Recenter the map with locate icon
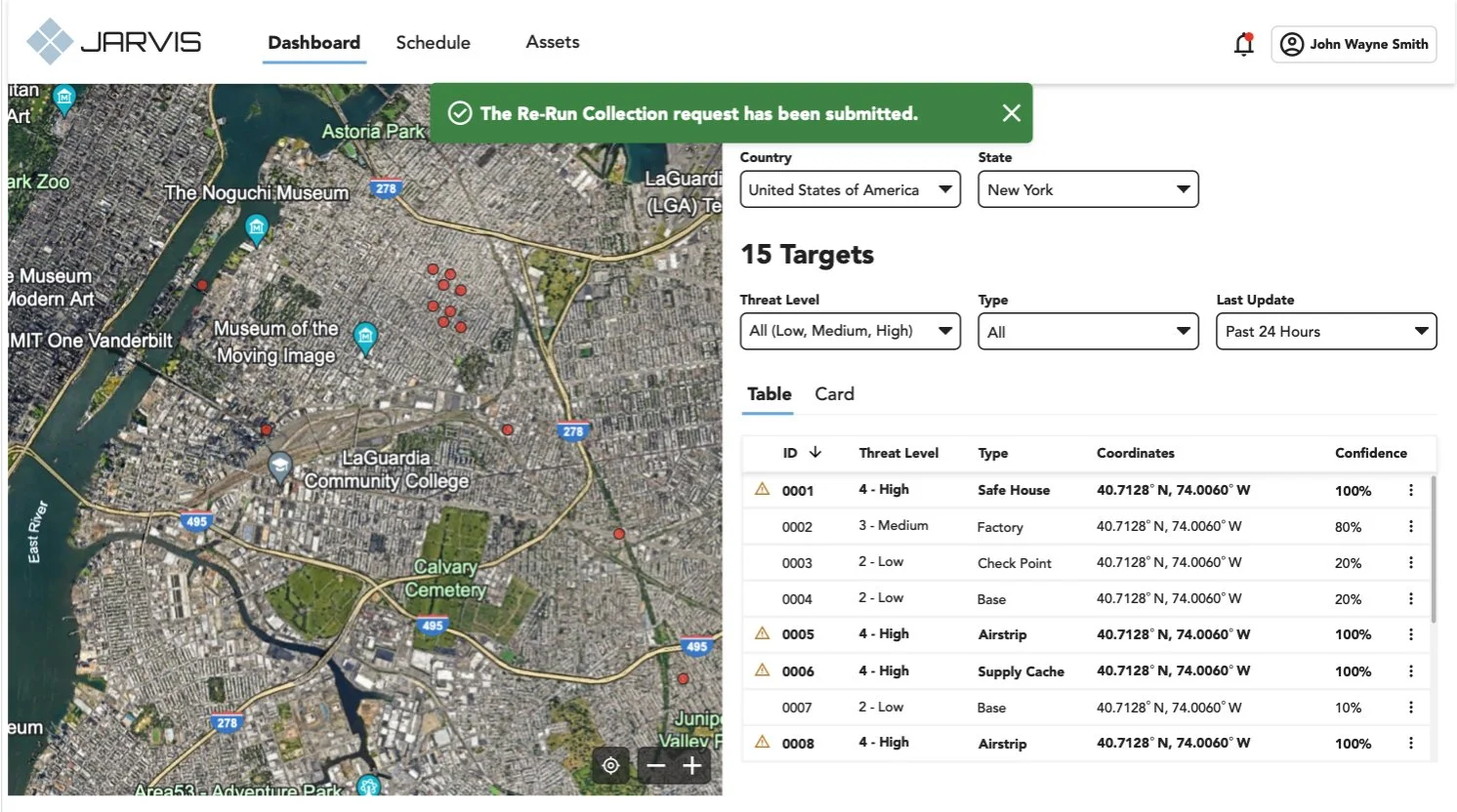Image resolution: width=1457 pixels, height=812 pixels. click(610, 766)
